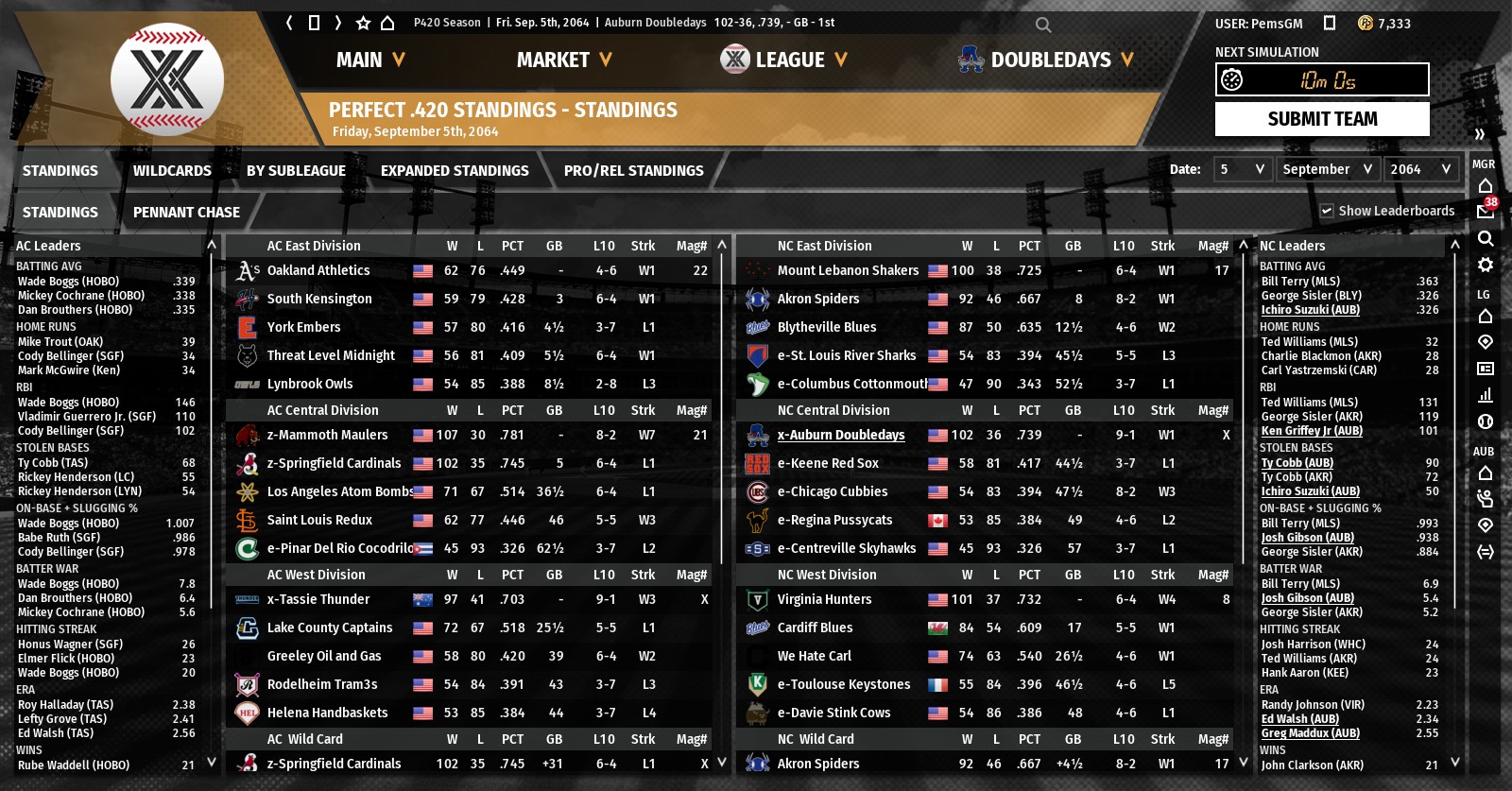Open the home icon in the top bar
Image resolution: width=1512 pixels, height=791 pixels.
387,23
